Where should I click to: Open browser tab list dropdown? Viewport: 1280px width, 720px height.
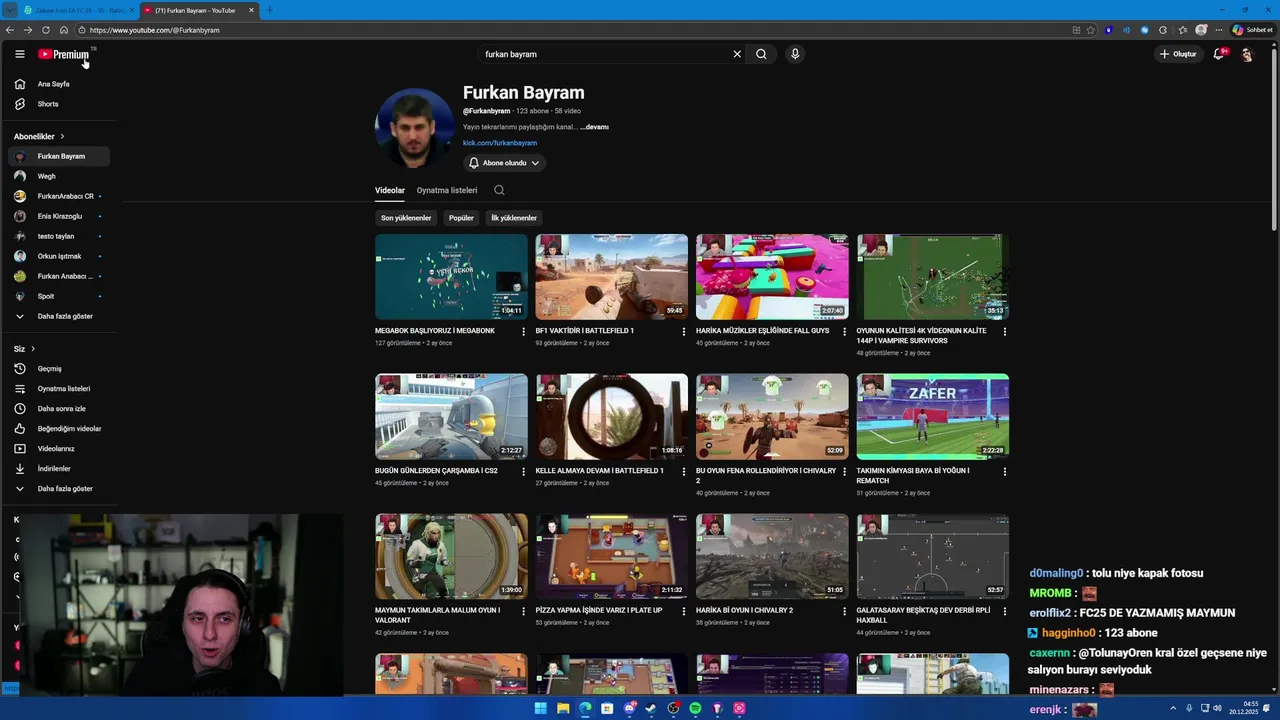(x=10, y=10)
